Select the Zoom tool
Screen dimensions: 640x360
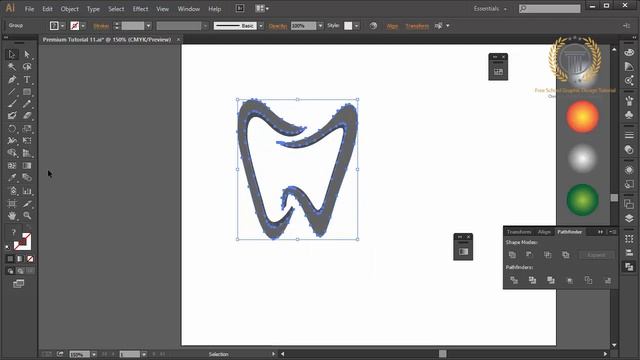pos(27,215)
